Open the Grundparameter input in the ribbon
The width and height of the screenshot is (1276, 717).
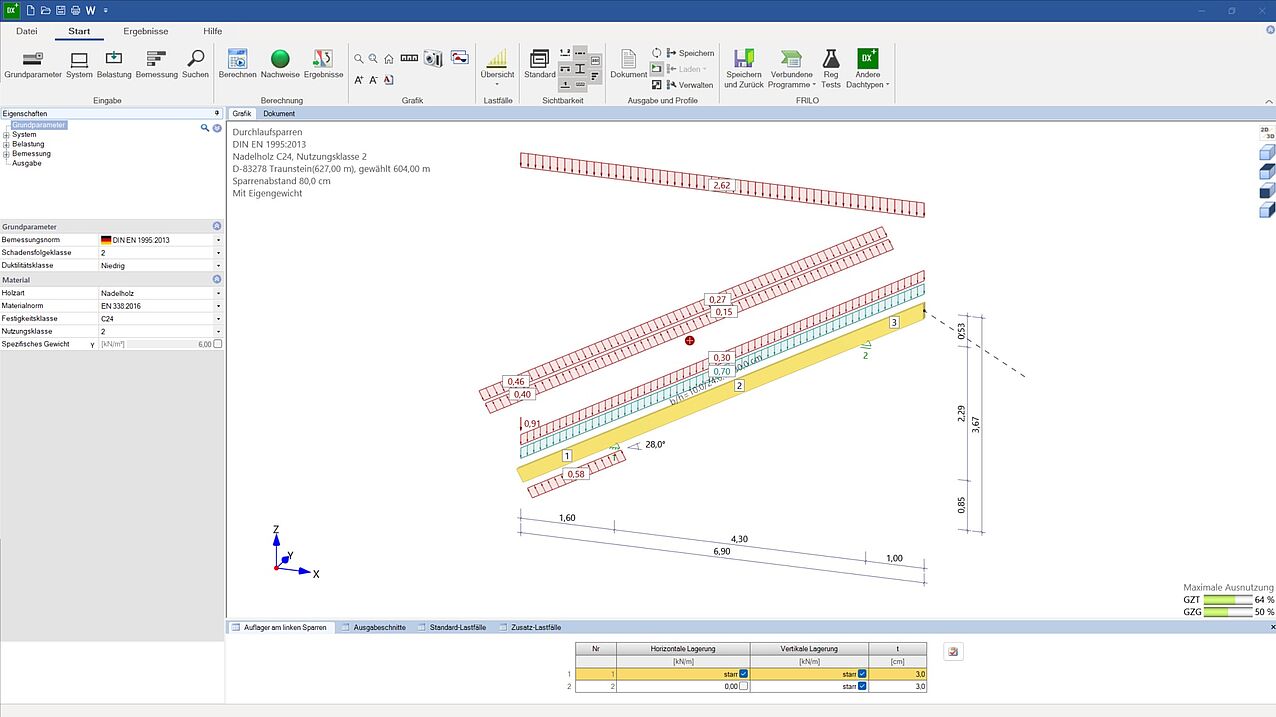click(32, 64)
